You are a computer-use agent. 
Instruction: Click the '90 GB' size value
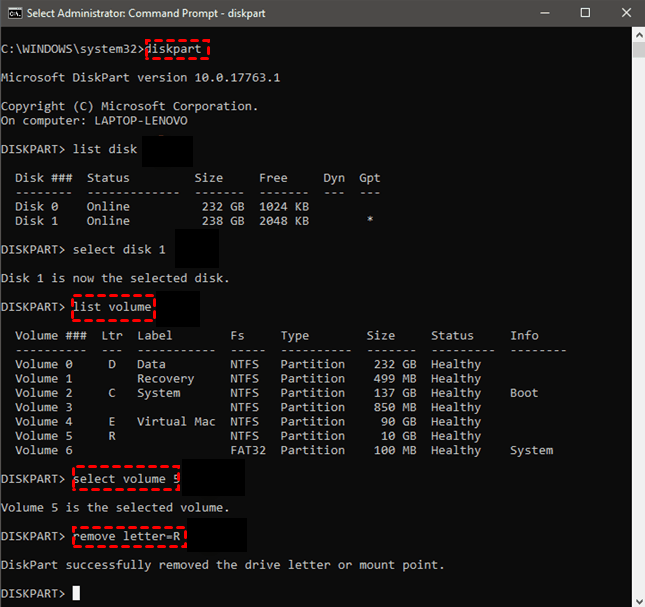(399, 422)
